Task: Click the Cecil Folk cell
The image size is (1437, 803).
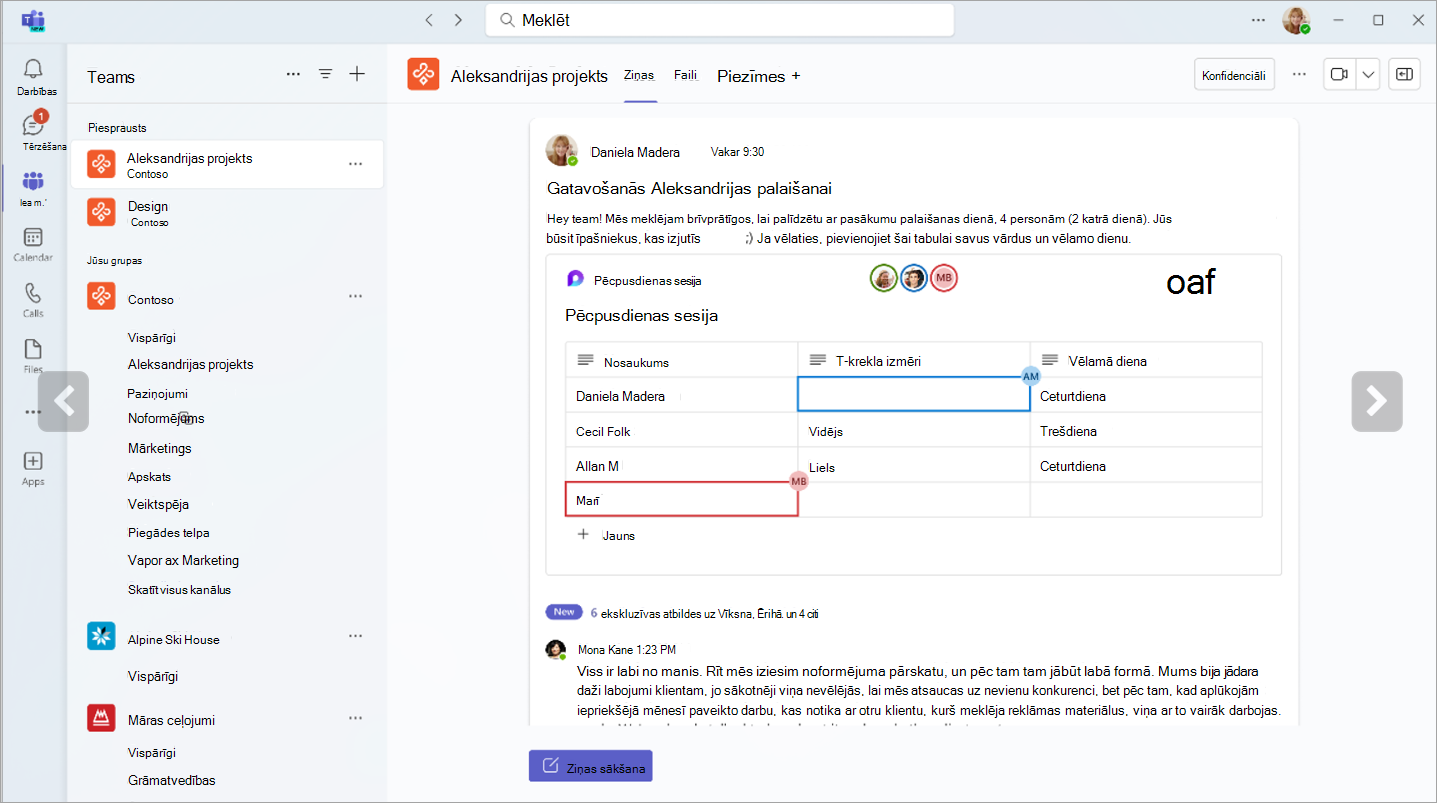Action: tap(681, 431)
